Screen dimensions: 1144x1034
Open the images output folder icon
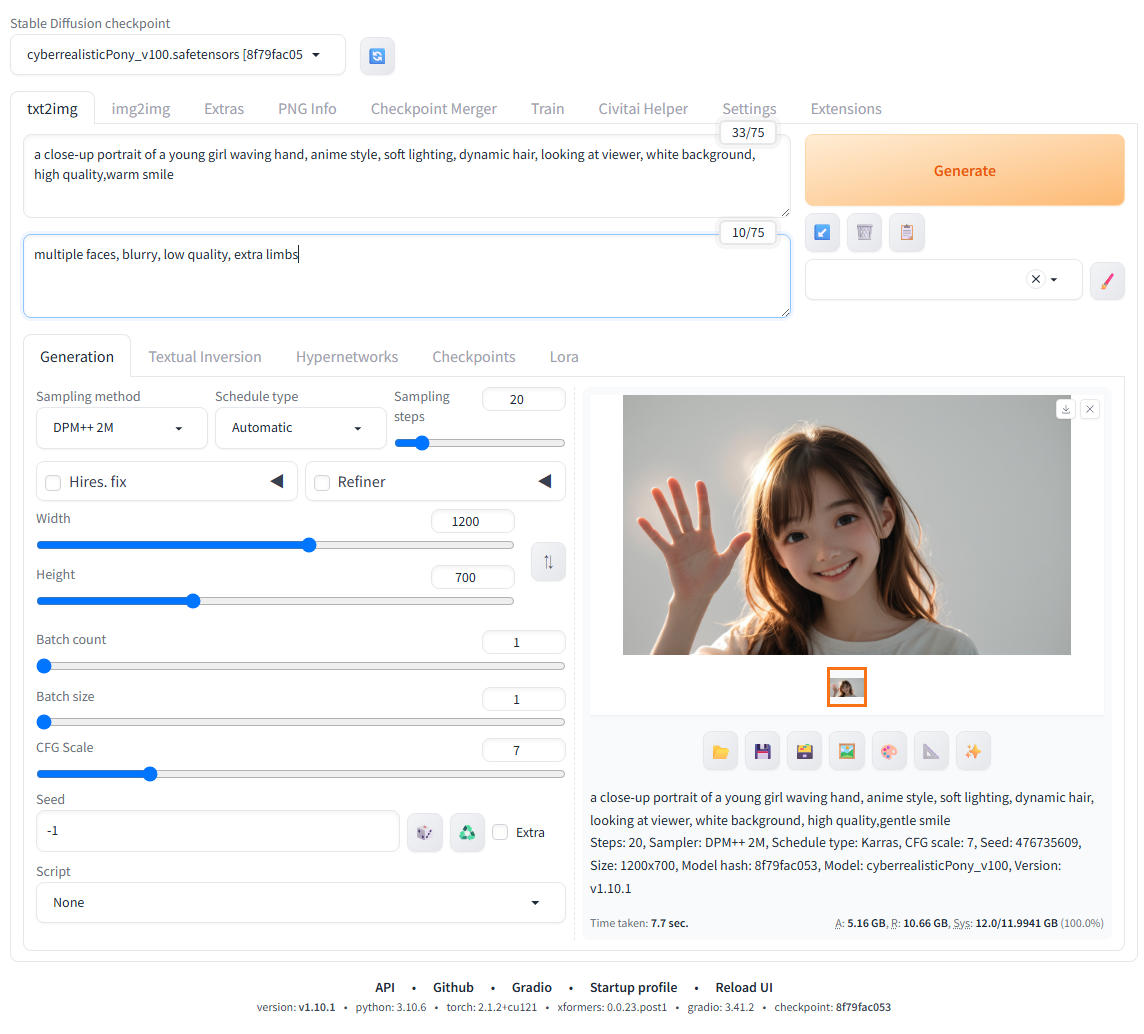click(x=720, y=752)
